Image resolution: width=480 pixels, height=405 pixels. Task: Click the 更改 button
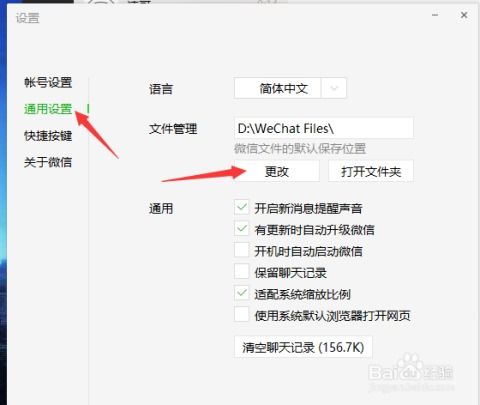(x=277, y=171)
